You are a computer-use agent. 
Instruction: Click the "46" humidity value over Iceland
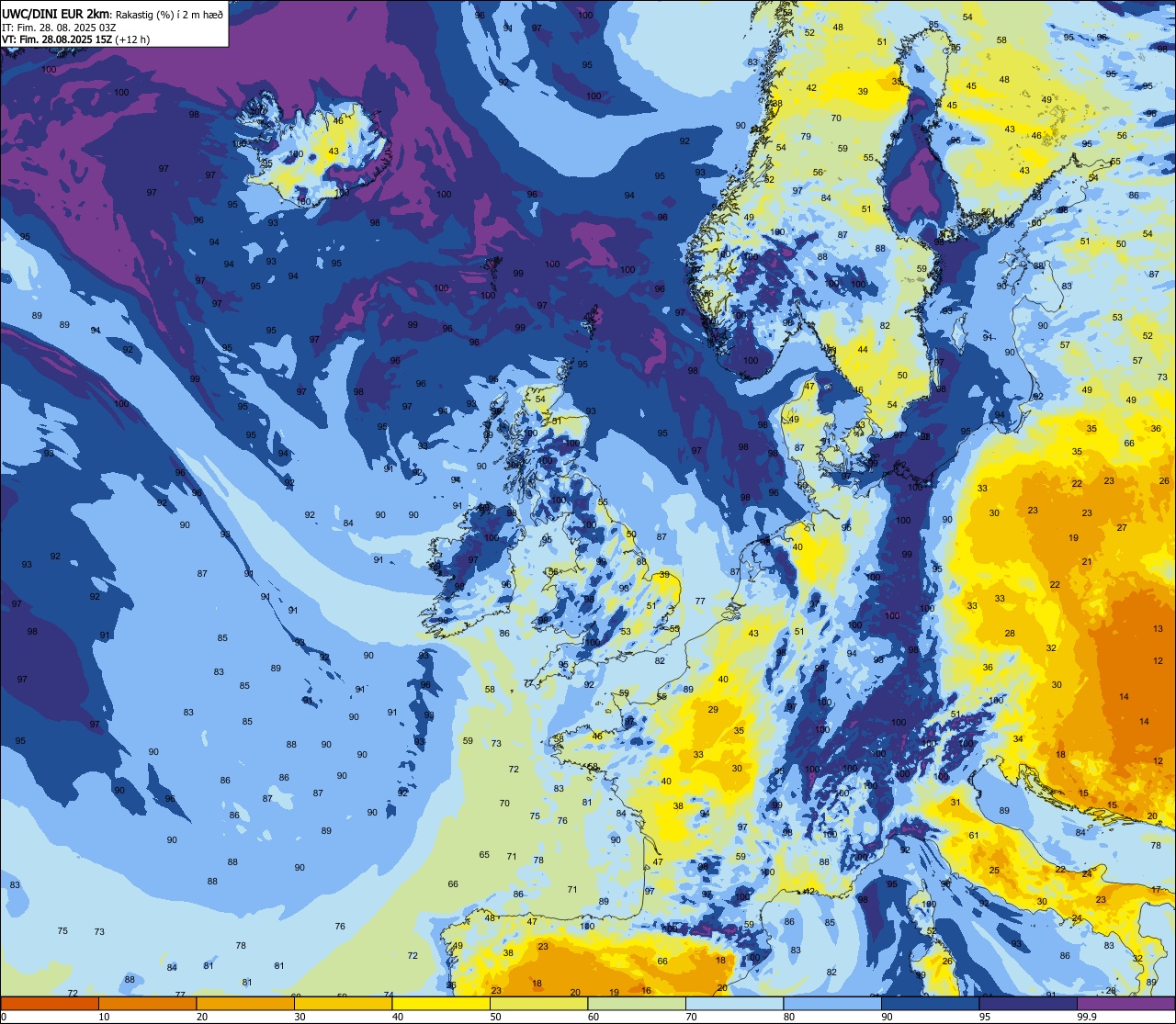point(338,120)
